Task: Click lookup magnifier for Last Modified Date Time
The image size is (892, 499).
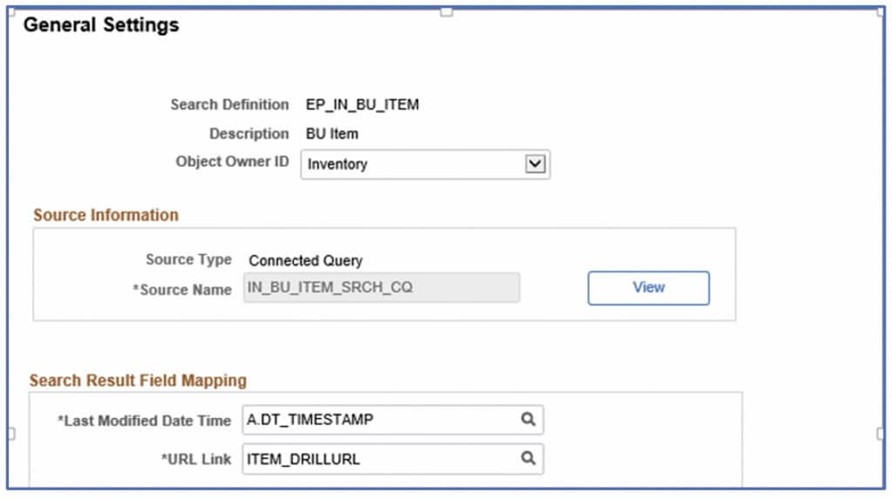Action: click(x=528, y=420)
